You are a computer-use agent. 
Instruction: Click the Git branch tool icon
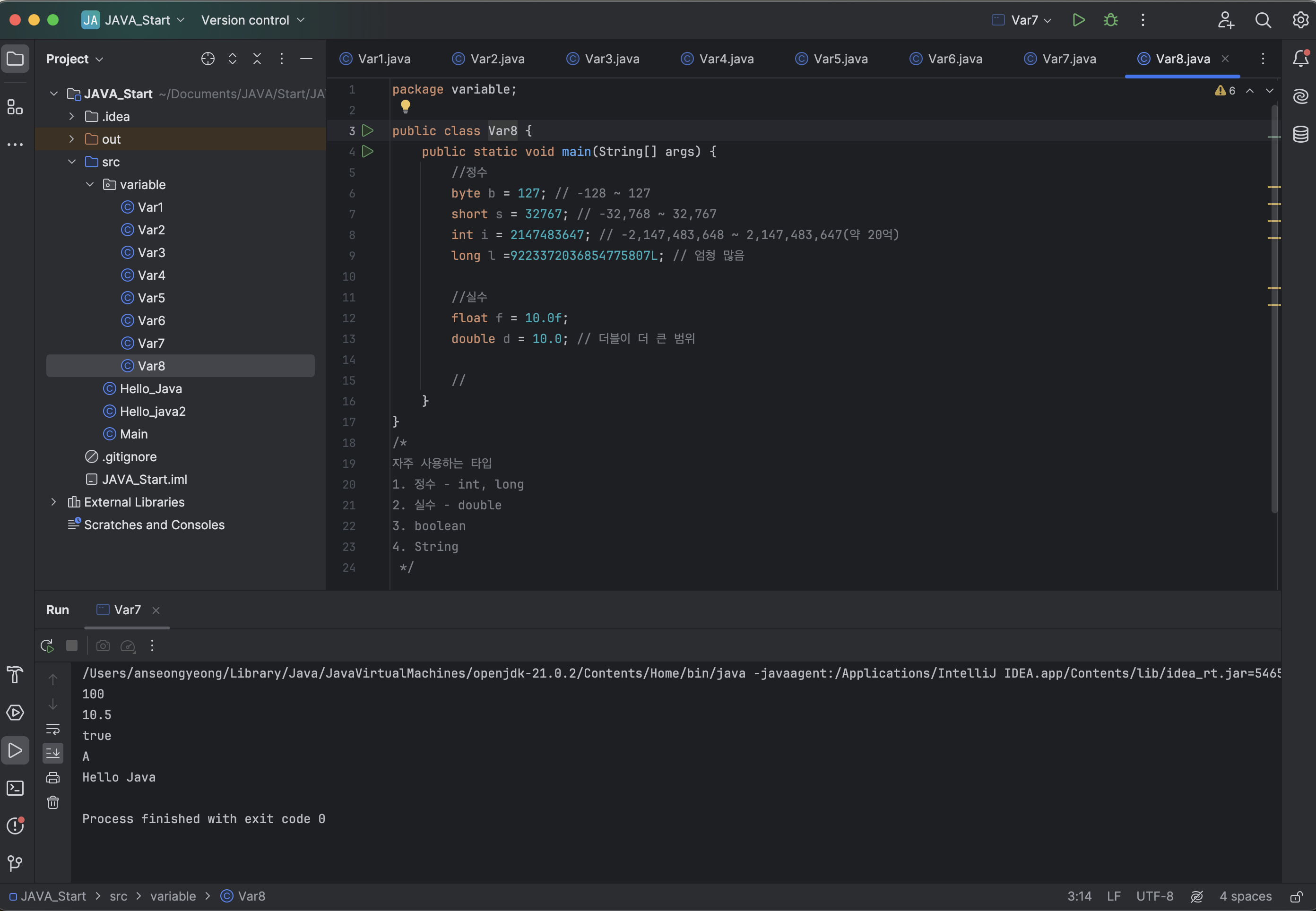16,863
